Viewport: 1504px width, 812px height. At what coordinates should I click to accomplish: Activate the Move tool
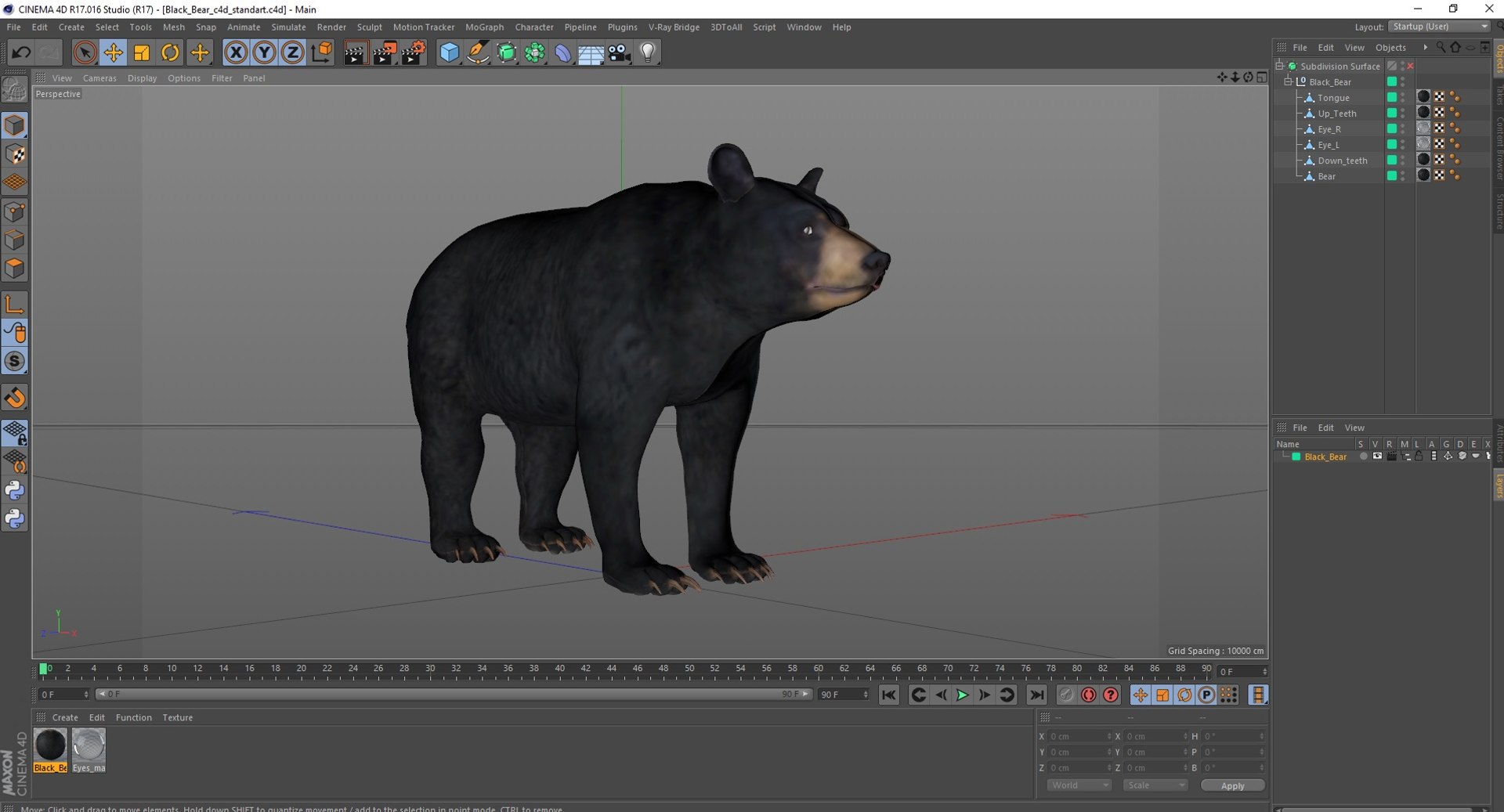click(x=114, y=52)
